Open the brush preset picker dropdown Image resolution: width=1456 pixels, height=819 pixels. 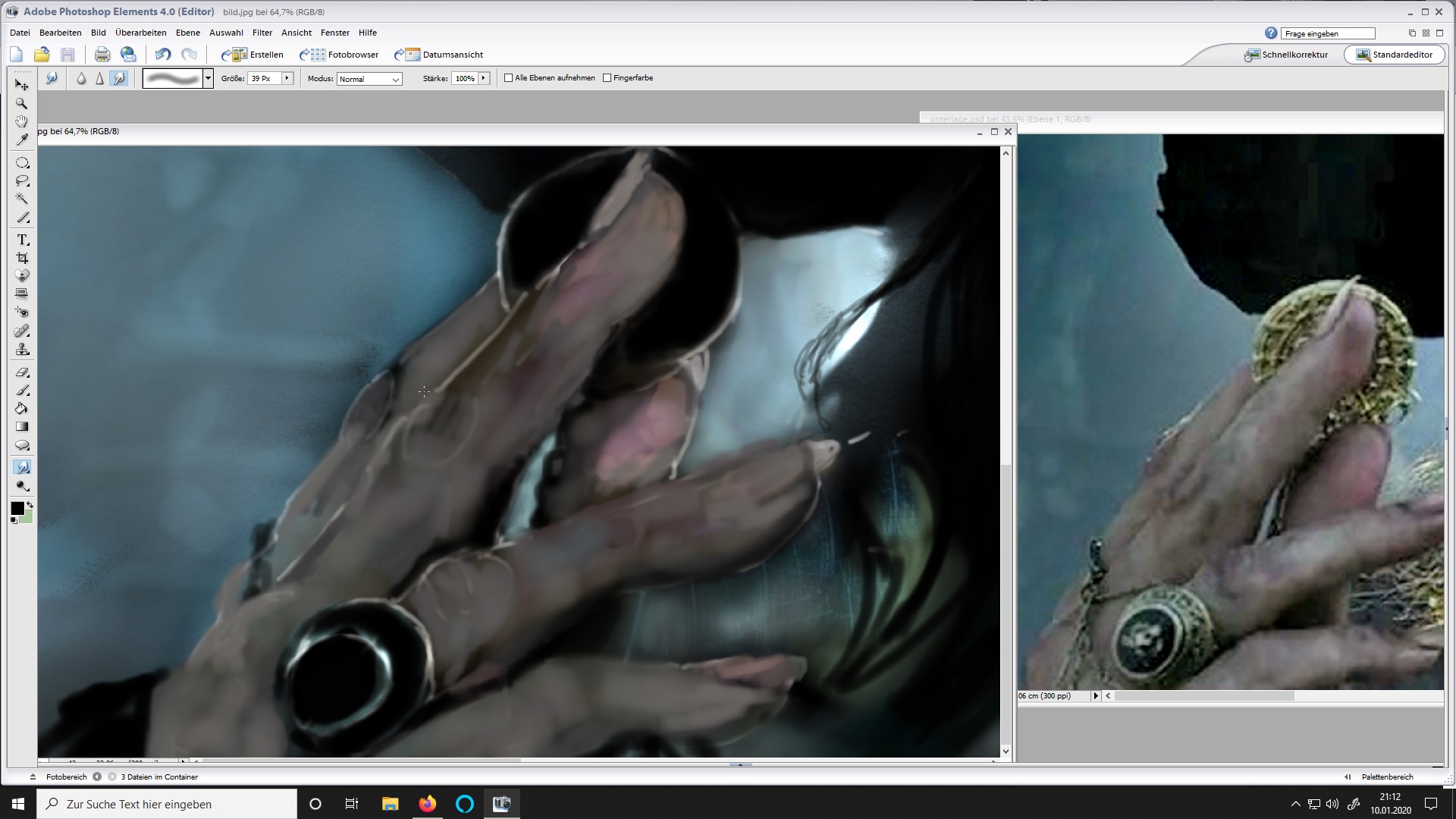click(x=208, y=78)
